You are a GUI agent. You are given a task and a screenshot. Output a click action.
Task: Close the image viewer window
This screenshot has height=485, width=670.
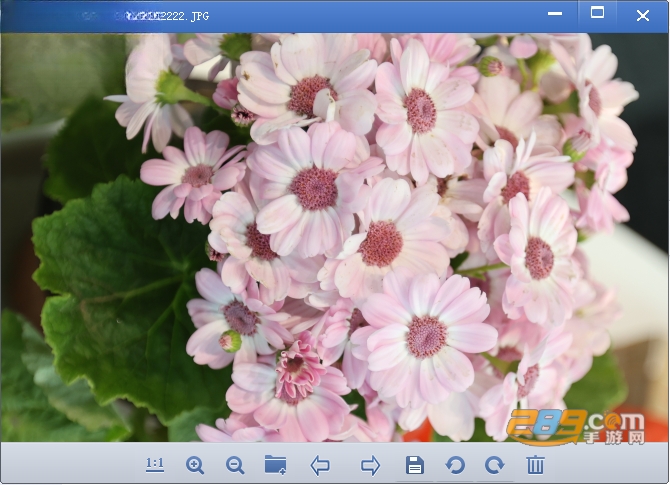(x=643, y=16)
